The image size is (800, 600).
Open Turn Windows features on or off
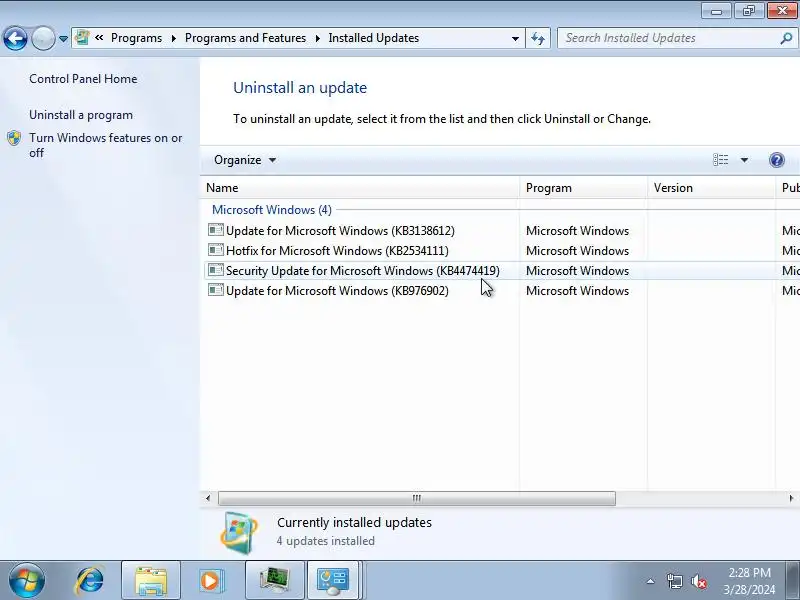pos(106,145)
